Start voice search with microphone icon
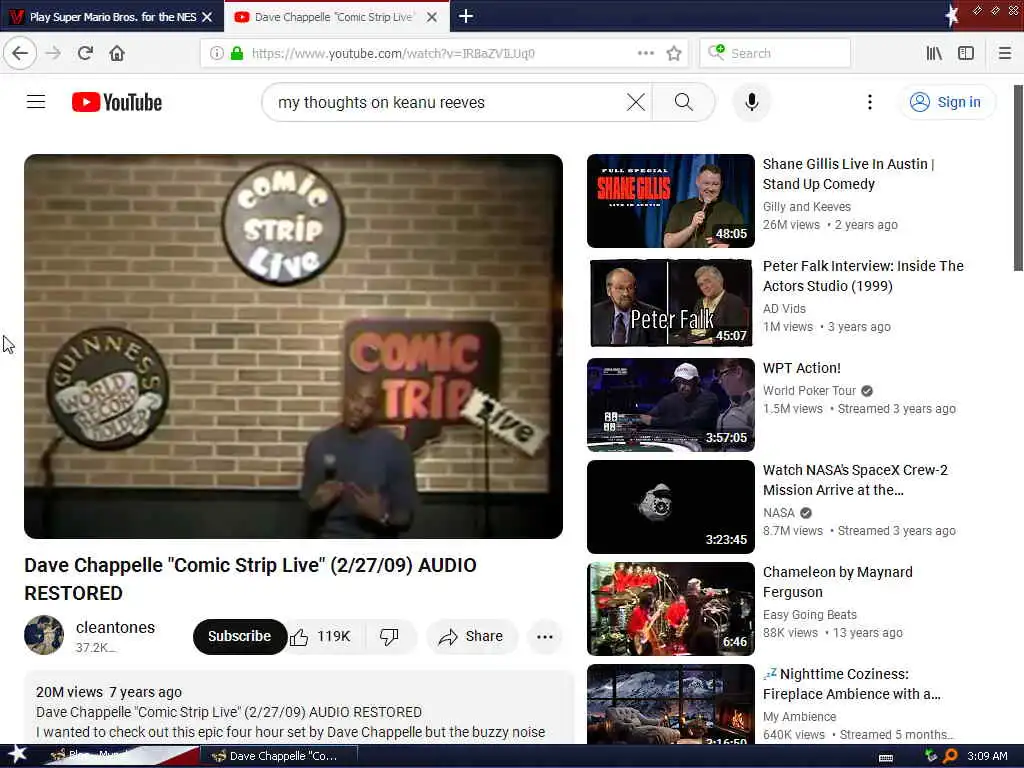Image resolution: width=1024 pixels, height=768 pixels. point(752,102)
